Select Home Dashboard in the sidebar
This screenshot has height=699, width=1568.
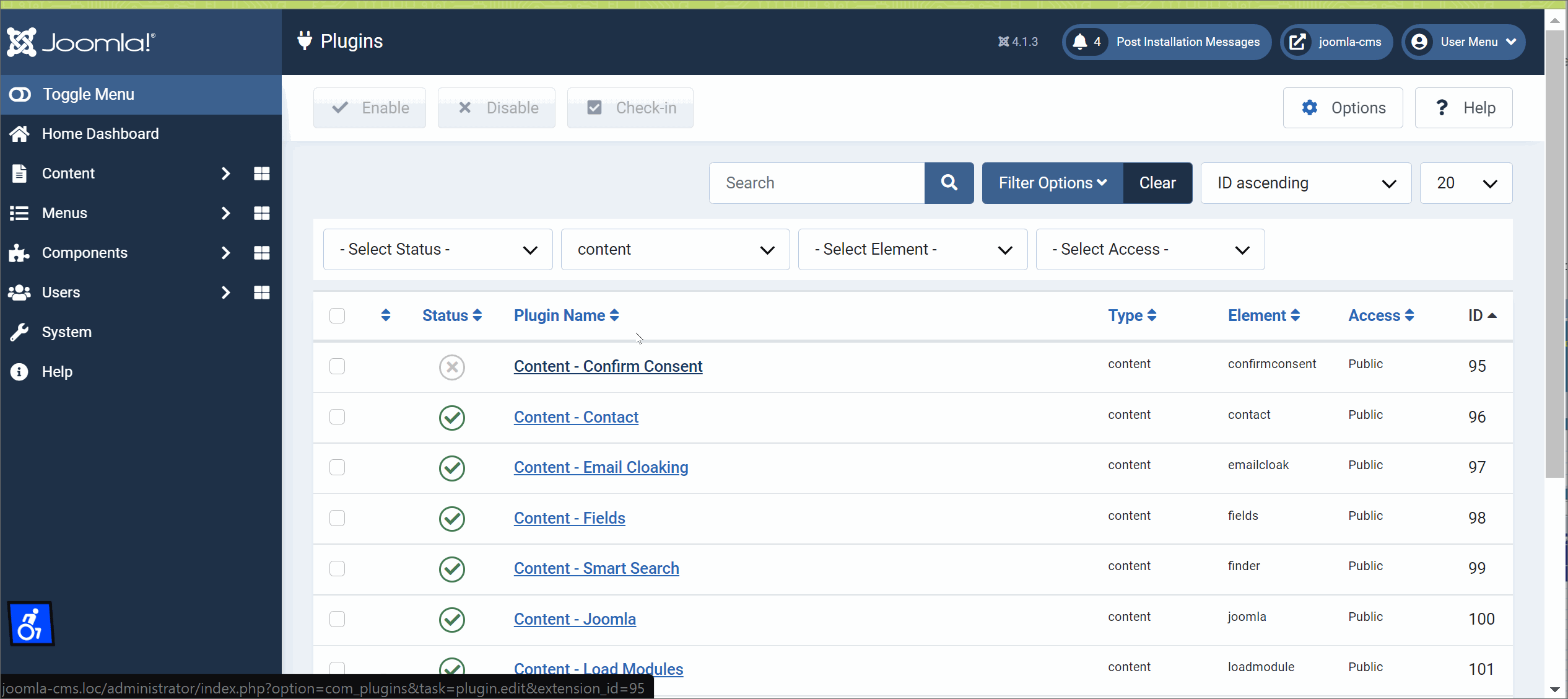100,133
